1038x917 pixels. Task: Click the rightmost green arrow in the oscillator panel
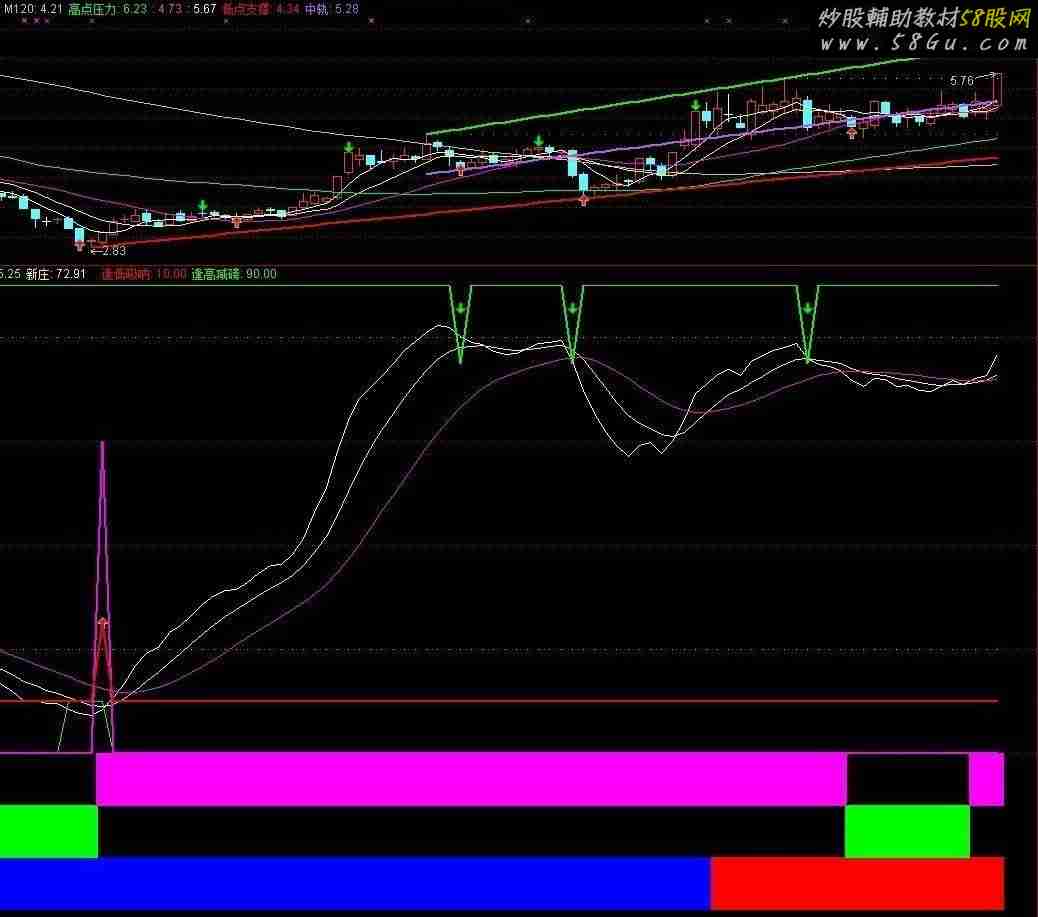807,309
